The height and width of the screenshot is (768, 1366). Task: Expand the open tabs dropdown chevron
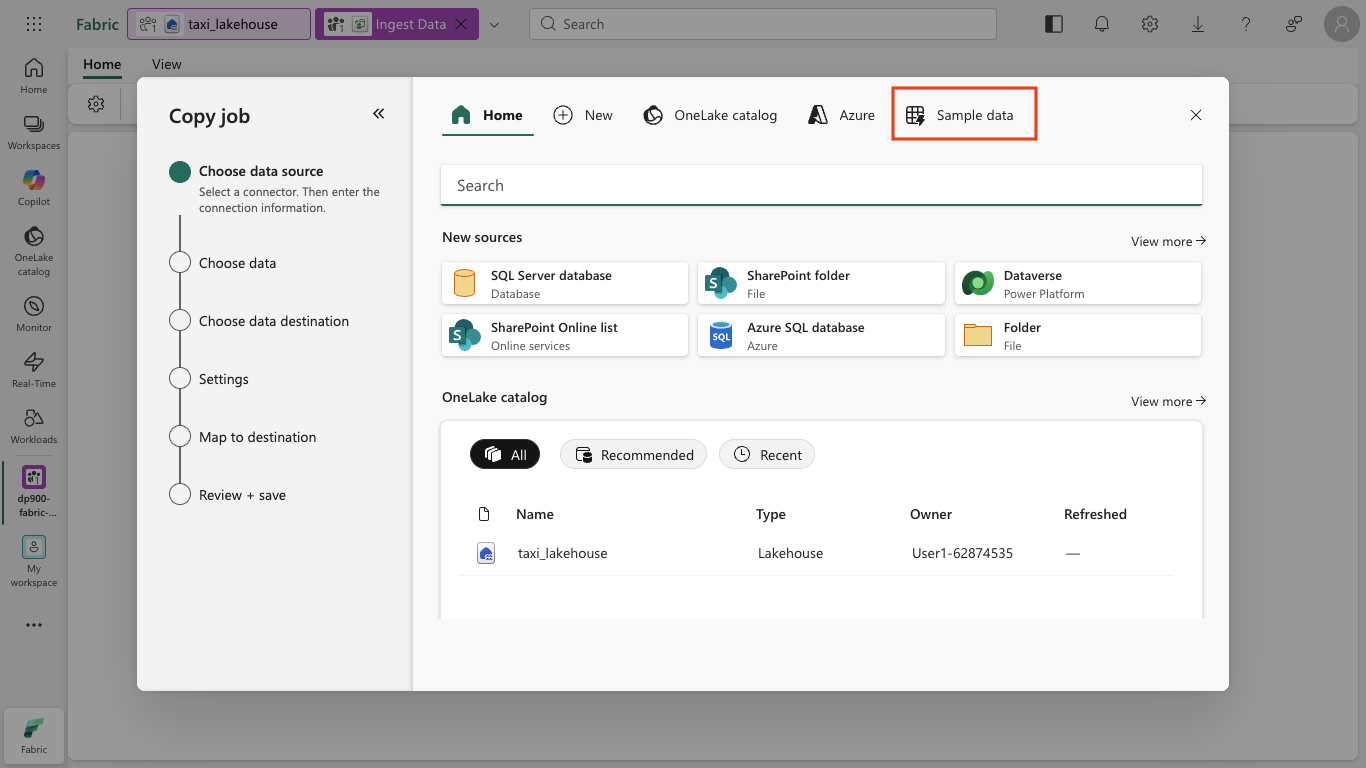(494, 24)
